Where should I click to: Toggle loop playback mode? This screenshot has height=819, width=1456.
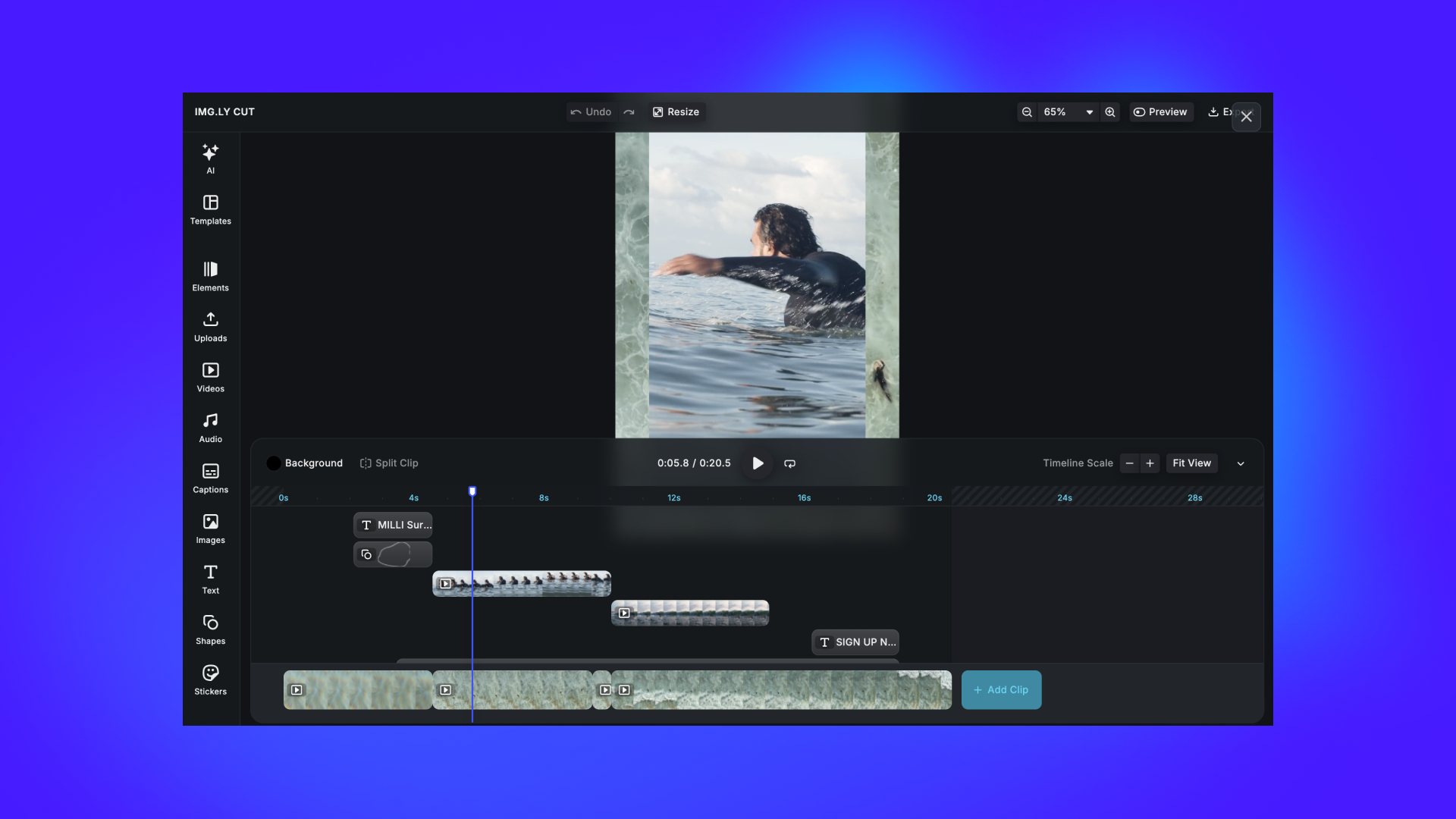(789, 463)
